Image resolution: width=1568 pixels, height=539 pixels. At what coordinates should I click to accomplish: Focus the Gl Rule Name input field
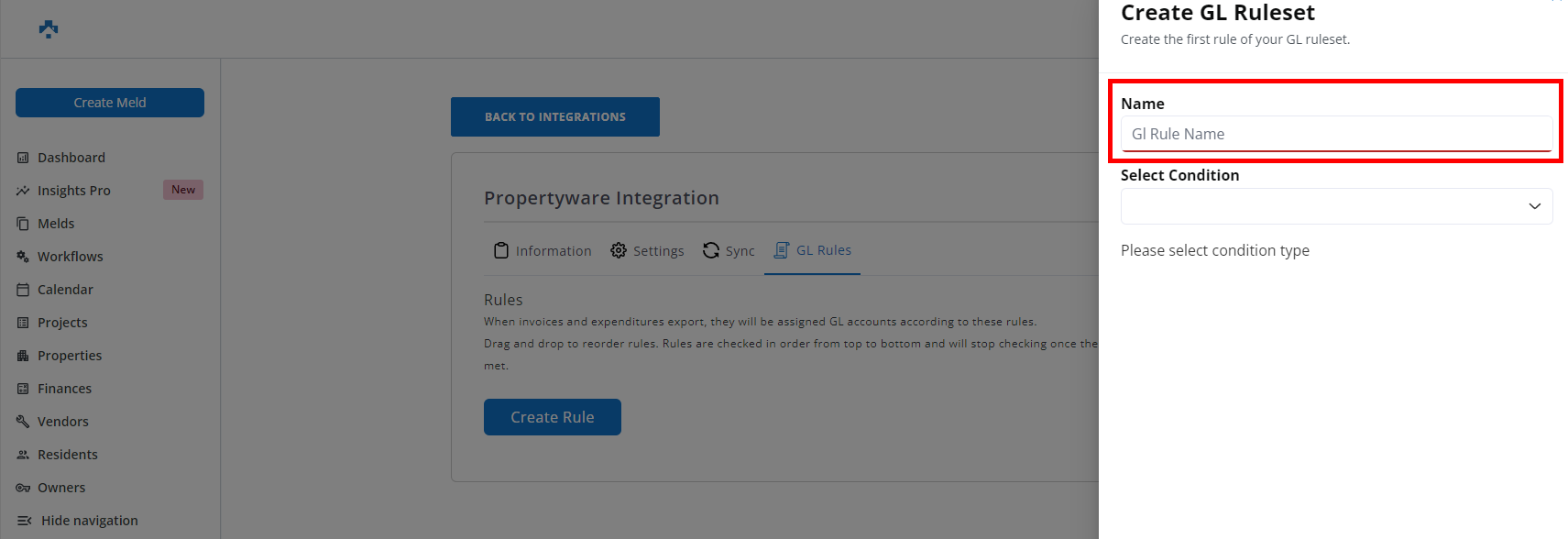click(x=1336, y=134)
